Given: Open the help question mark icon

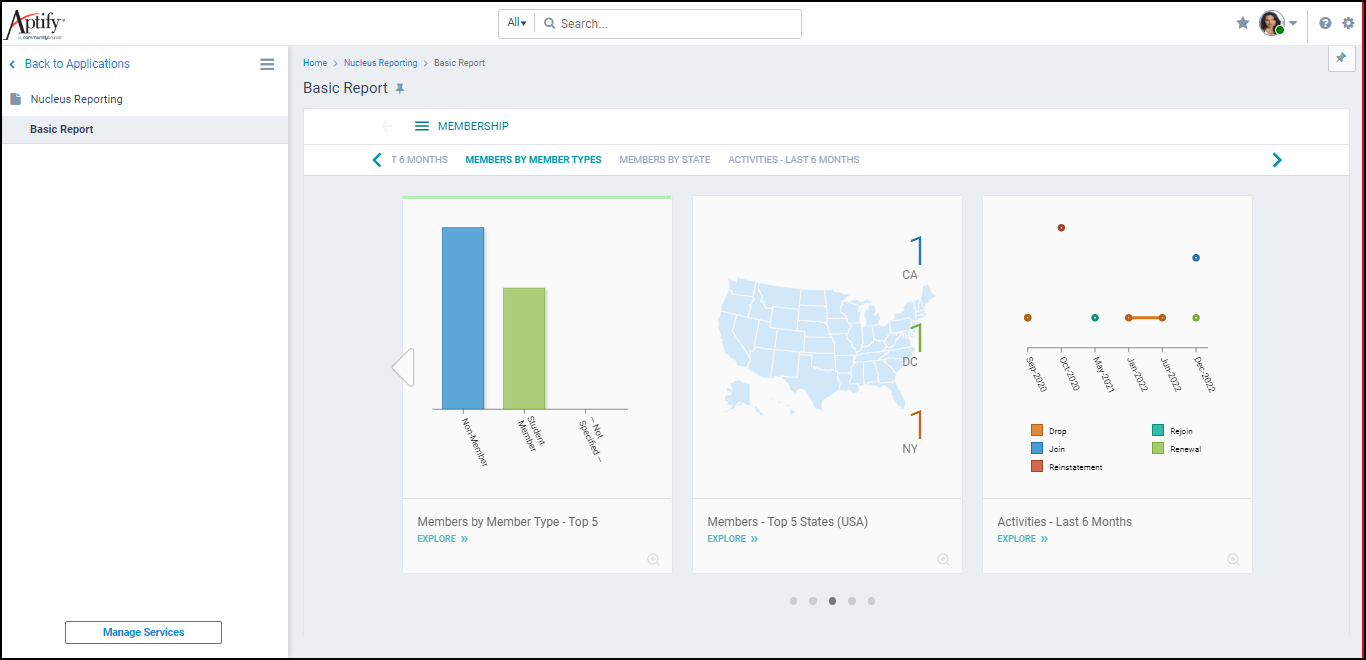Looking at the screenshot, I should tap(1325, 23).
